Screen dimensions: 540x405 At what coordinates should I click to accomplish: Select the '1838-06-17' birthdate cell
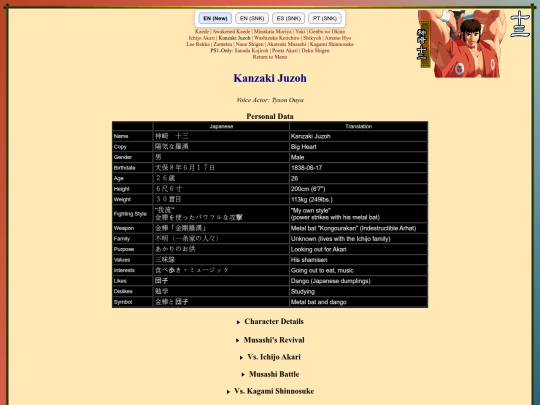click(x=358, y=168)
